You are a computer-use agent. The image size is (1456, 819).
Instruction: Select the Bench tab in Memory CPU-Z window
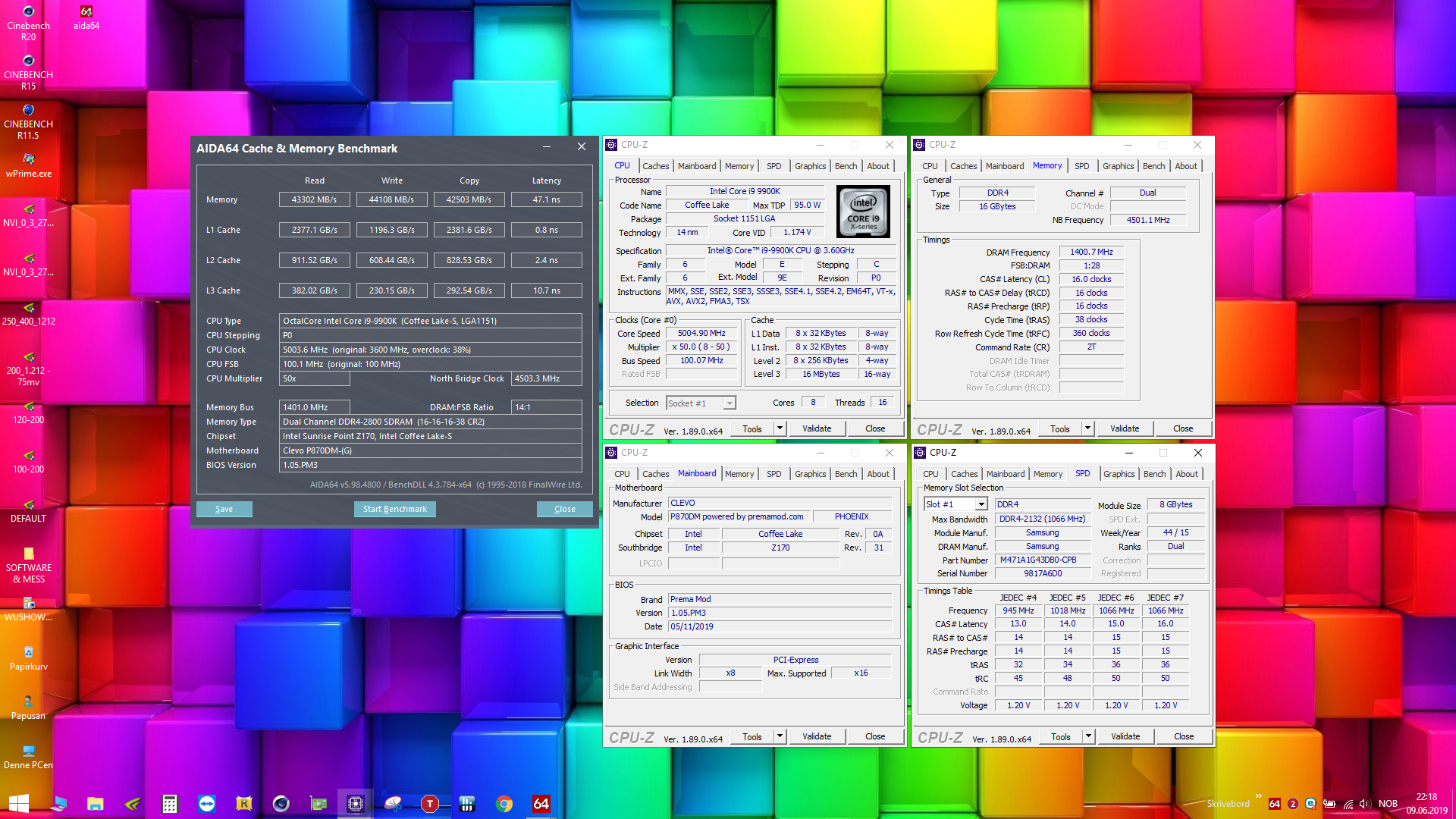click(1153, 166)
